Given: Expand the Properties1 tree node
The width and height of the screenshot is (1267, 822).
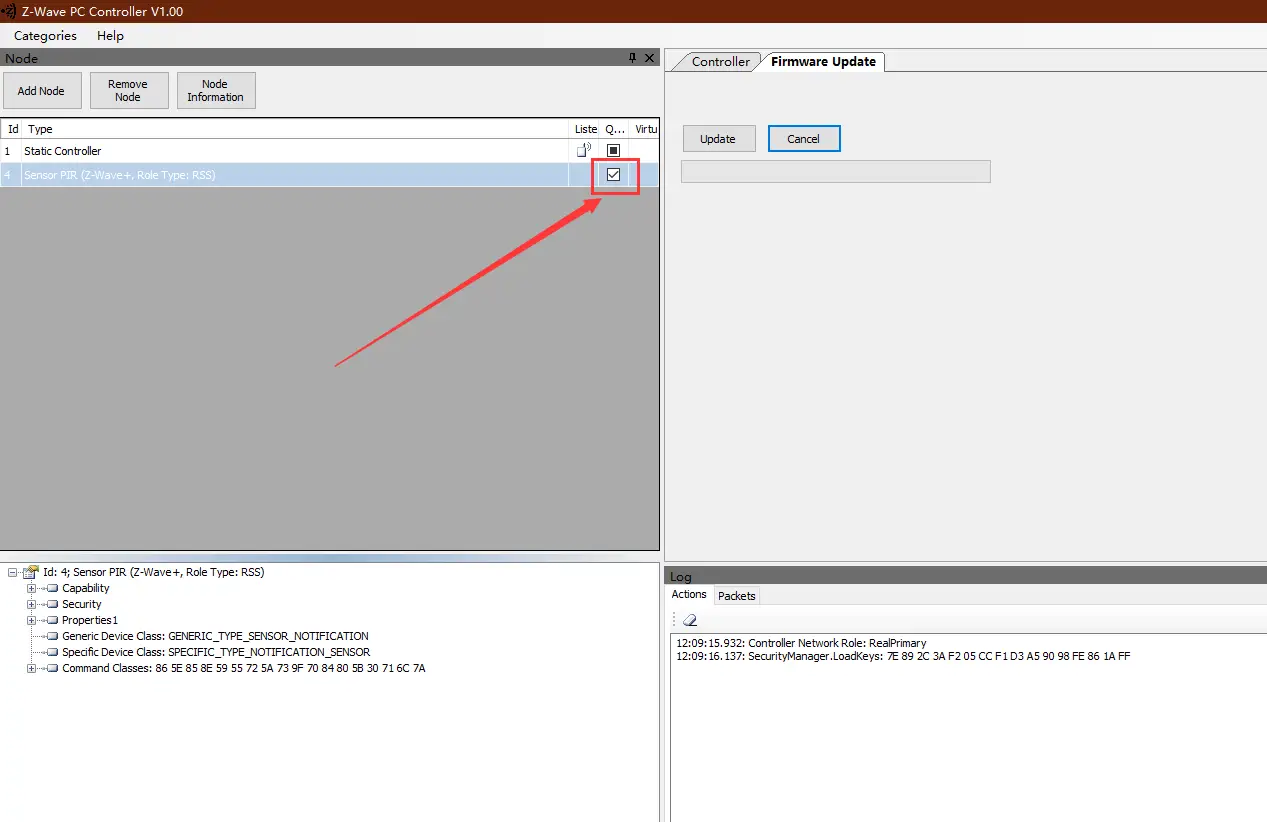Looking at the screenshot, I should [31, 620].
